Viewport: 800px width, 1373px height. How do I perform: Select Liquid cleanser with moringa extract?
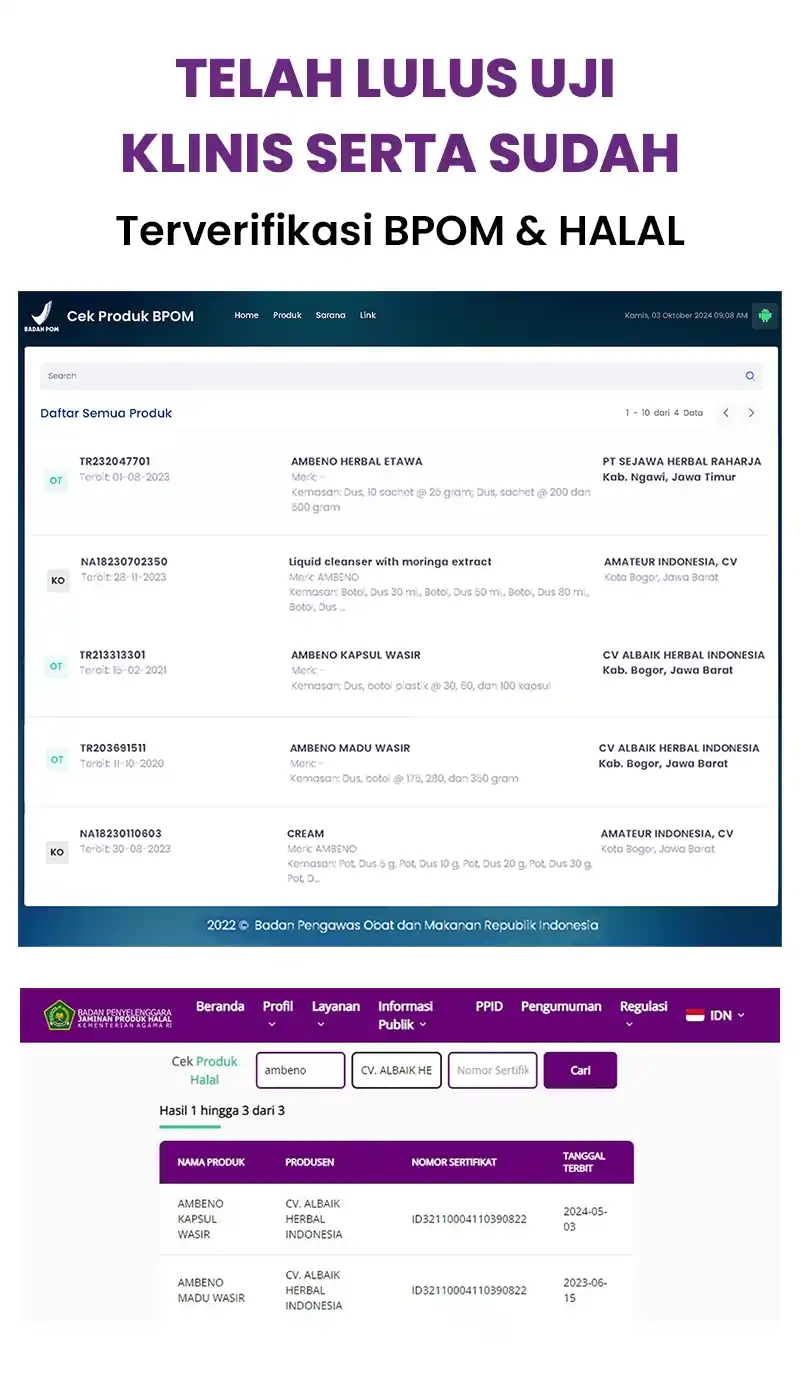390,562
